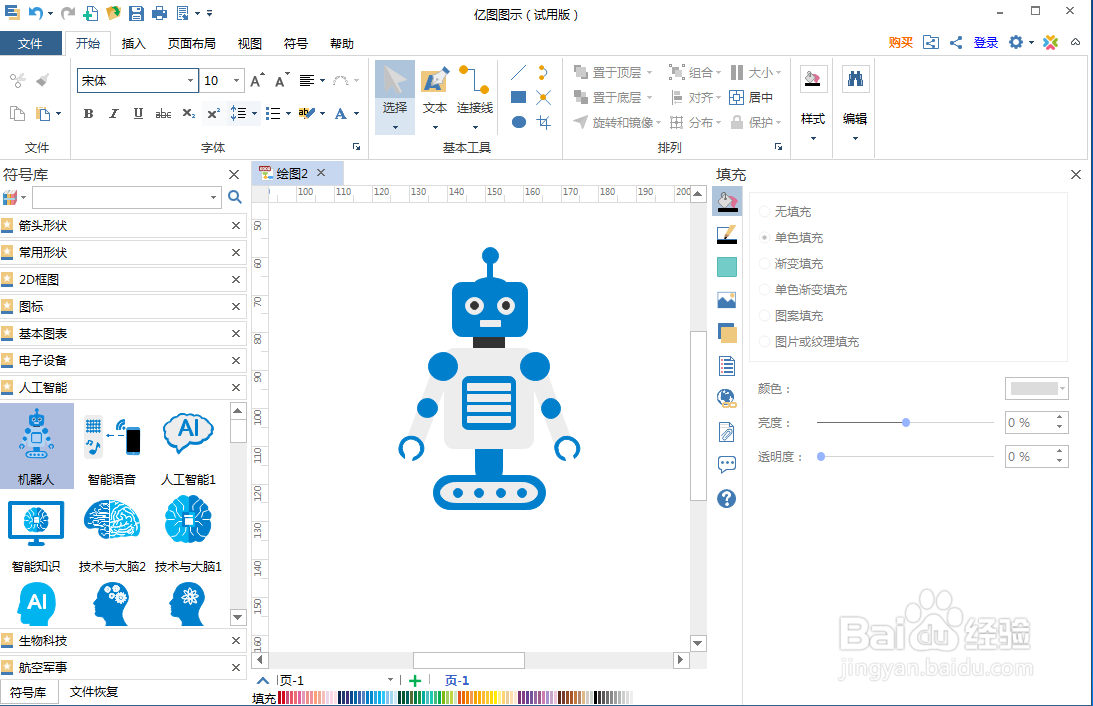
Task: Select the line drawing tool
Action: [x=519, y=72]
